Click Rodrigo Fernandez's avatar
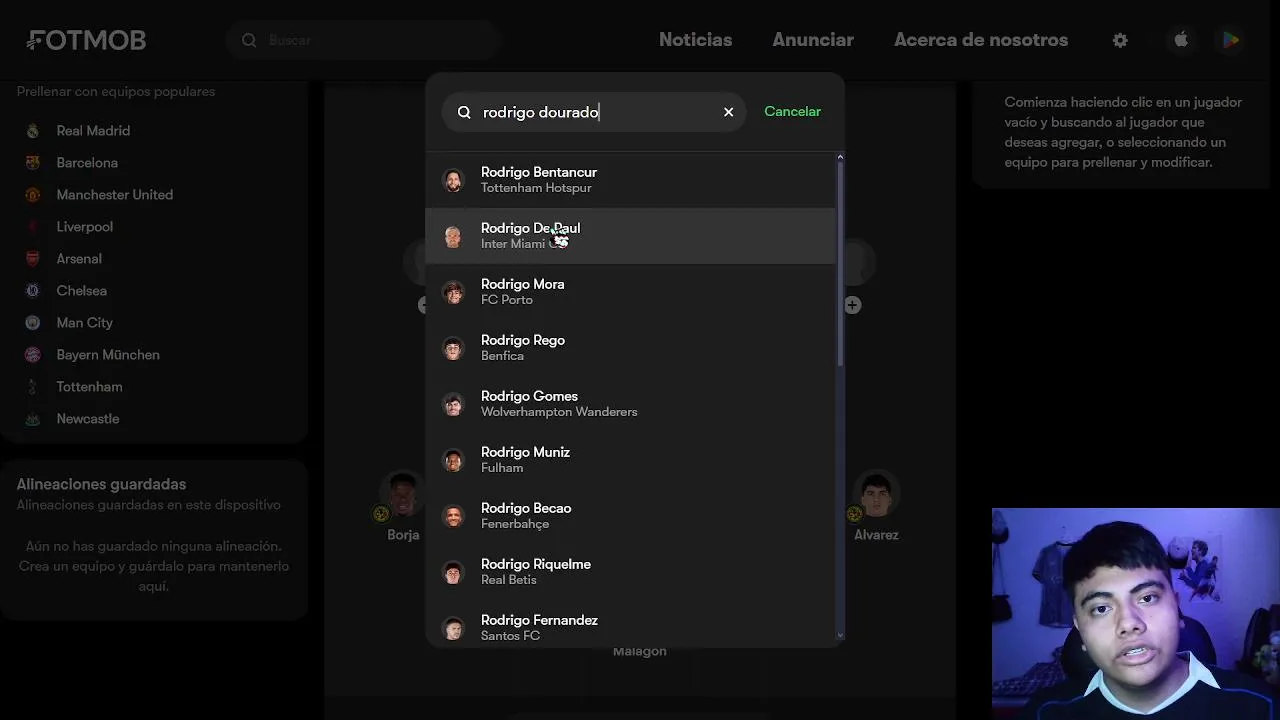This screenshot has height=720, width=1280. 453,628
